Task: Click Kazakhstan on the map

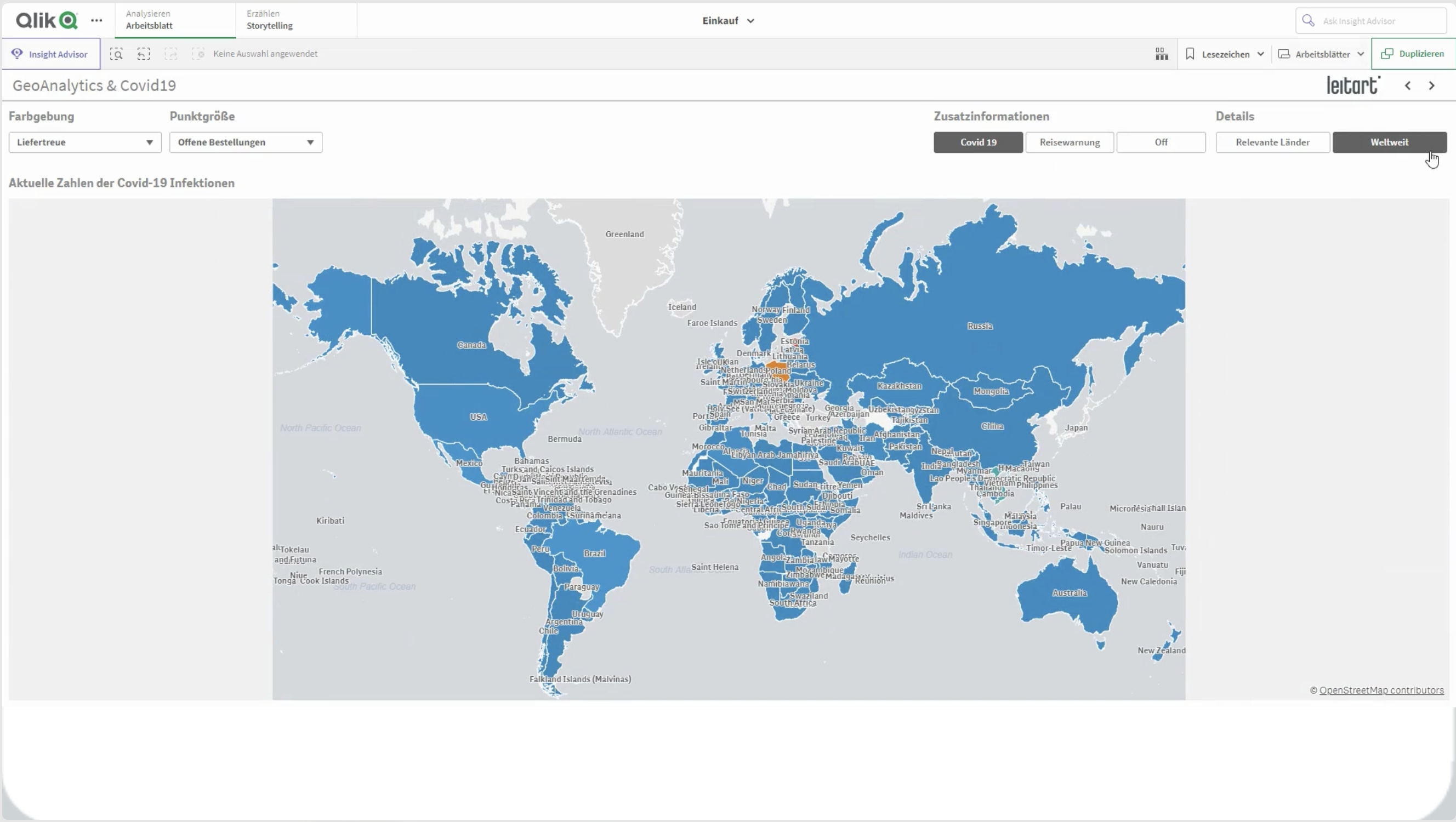Action: click(899, 386)
